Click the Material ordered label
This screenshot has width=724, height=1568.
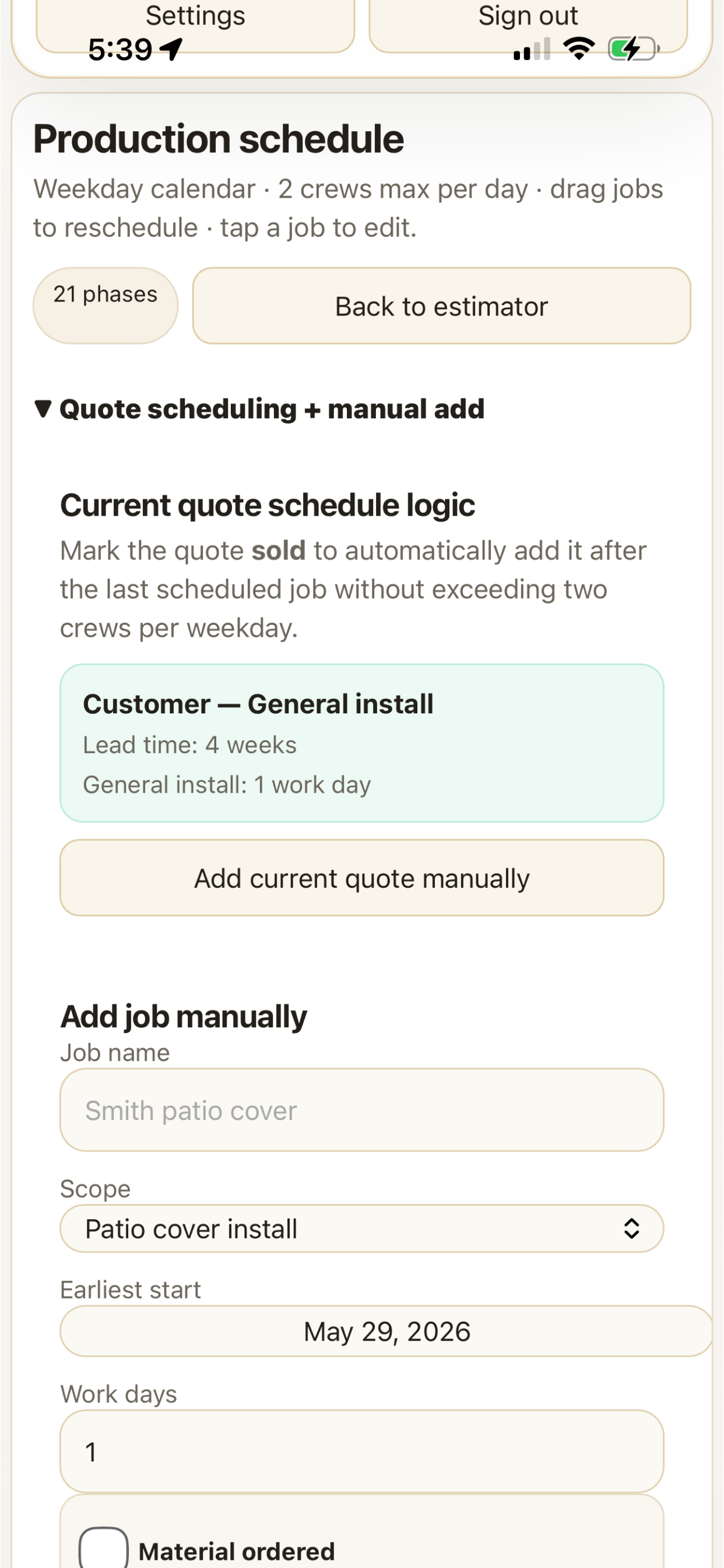click(237, 1552)
